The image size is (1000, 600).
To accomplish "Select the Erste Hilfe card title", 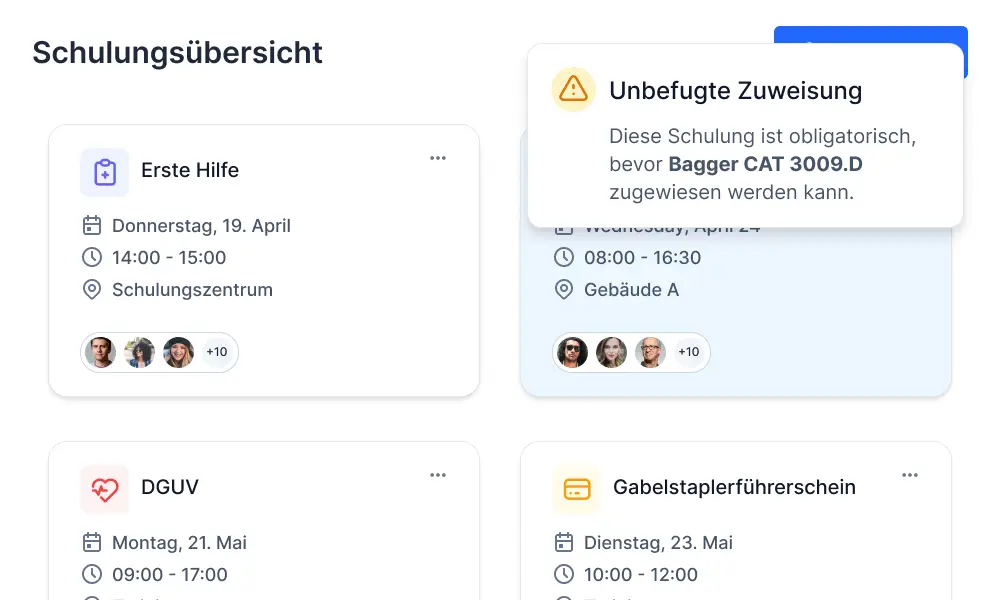I will coord(190,170).
